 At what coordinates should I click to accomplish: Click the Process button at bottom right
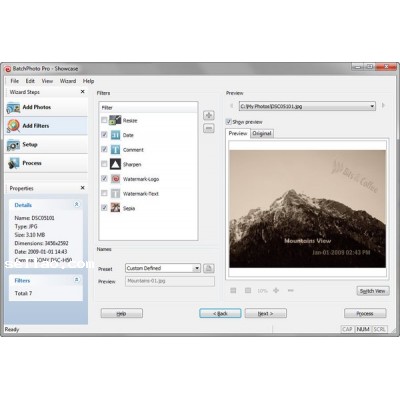coord(365,313)
